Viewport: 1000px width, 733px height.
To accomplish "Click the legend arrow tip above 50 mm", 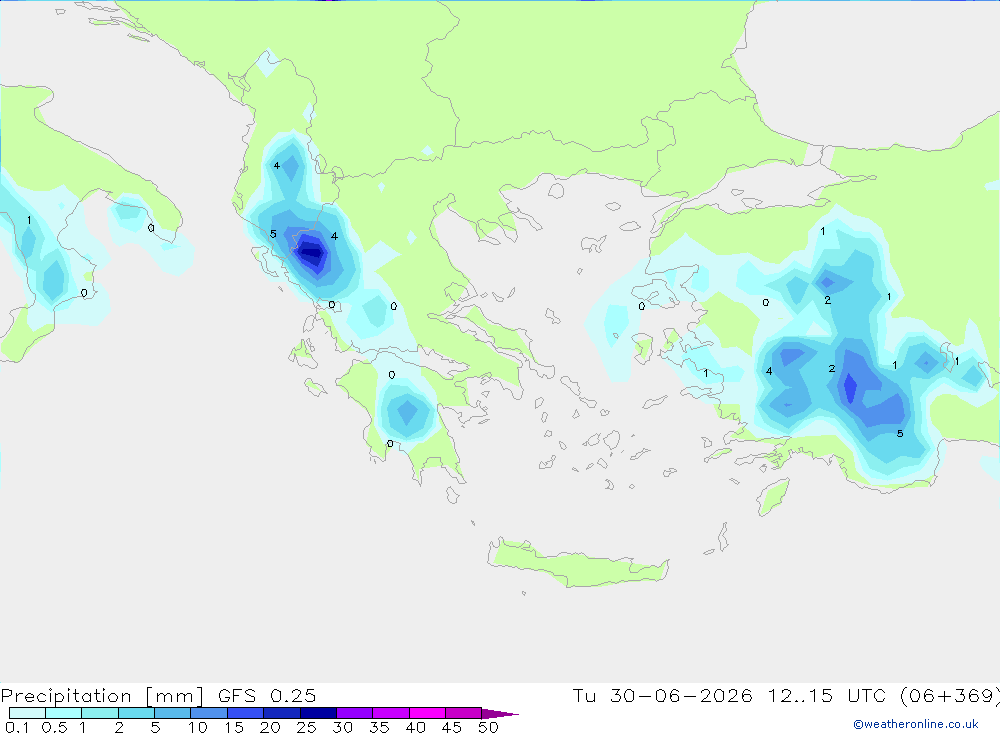I will coord(499,713).
